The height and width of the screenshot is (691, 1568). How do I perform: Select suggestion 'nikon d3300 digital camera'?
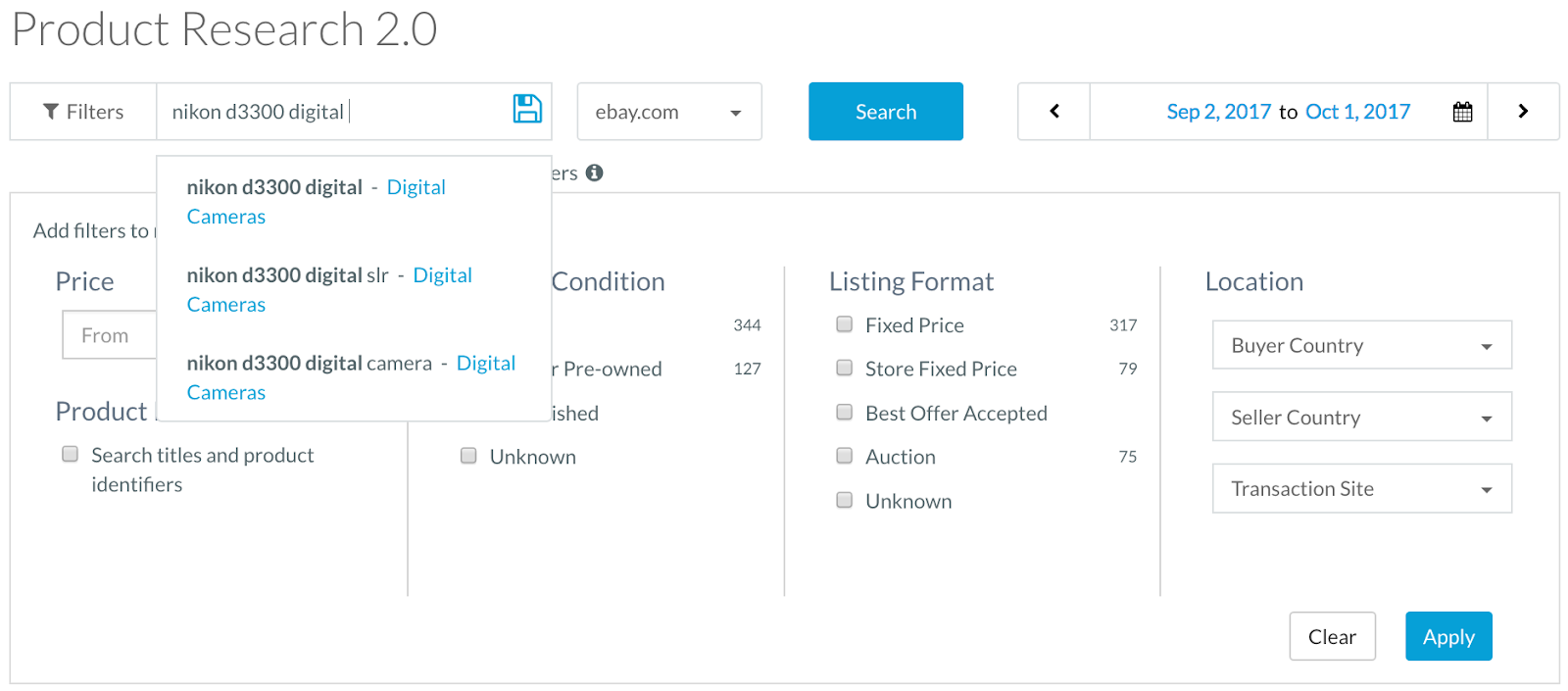(354, 377)
